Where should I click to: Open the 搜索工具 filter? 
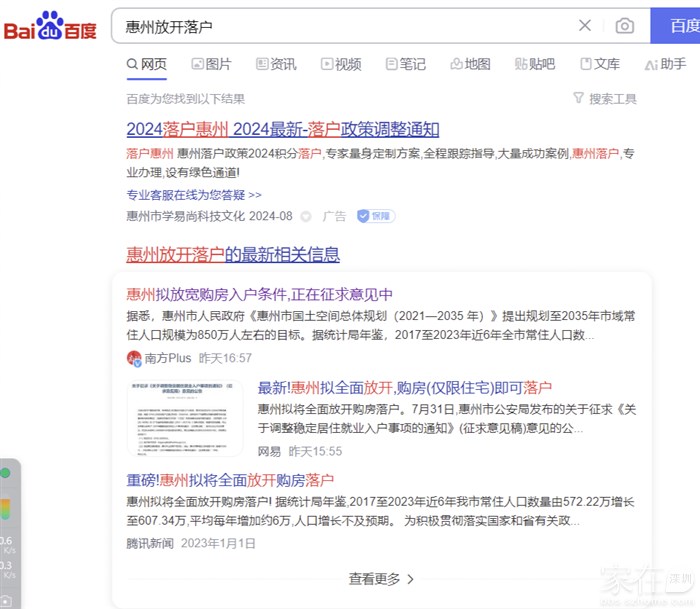605,98
